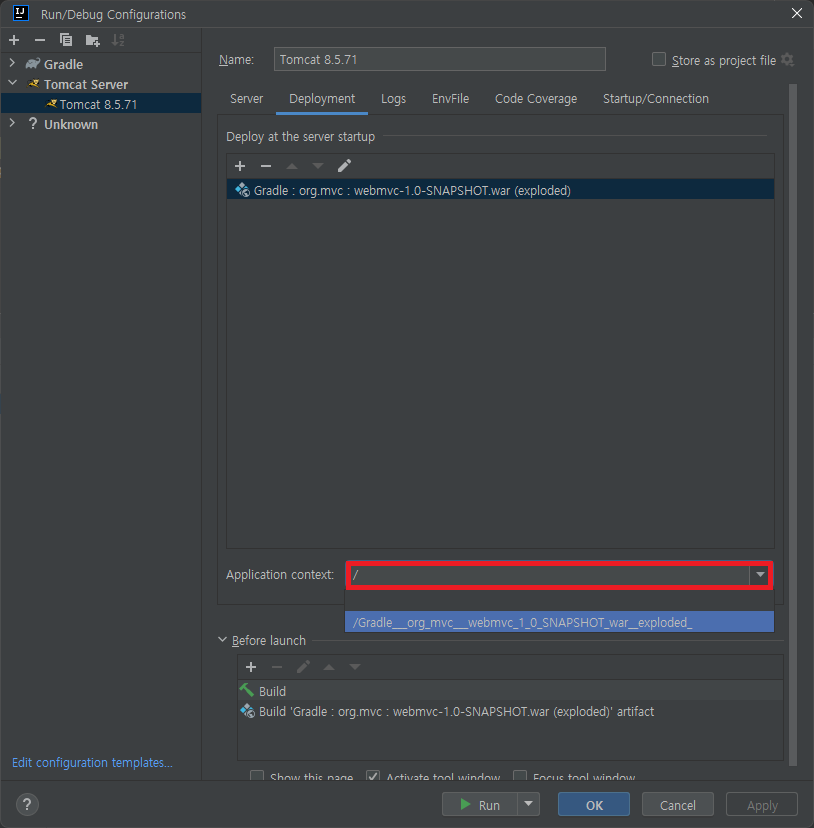Click the Build hammer icon
Image resolution: width=814 pixels, height=828 pixels.
tap(247, 690)
